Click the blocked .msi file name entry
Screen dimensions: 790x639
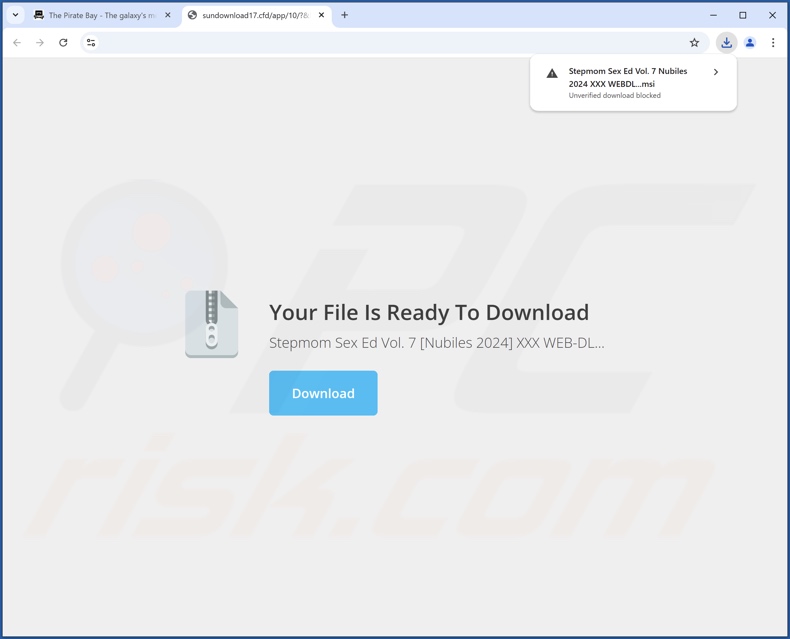pos(628,78)
